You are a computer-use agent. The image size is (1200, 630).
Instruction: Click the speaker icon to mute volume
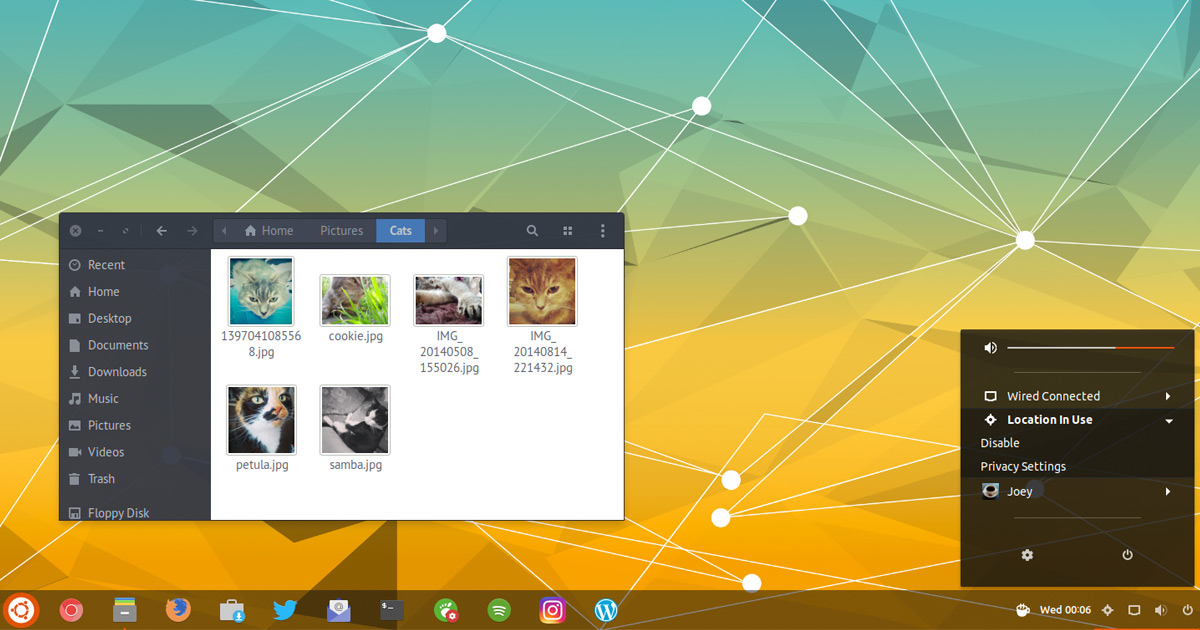click(990, 347)
